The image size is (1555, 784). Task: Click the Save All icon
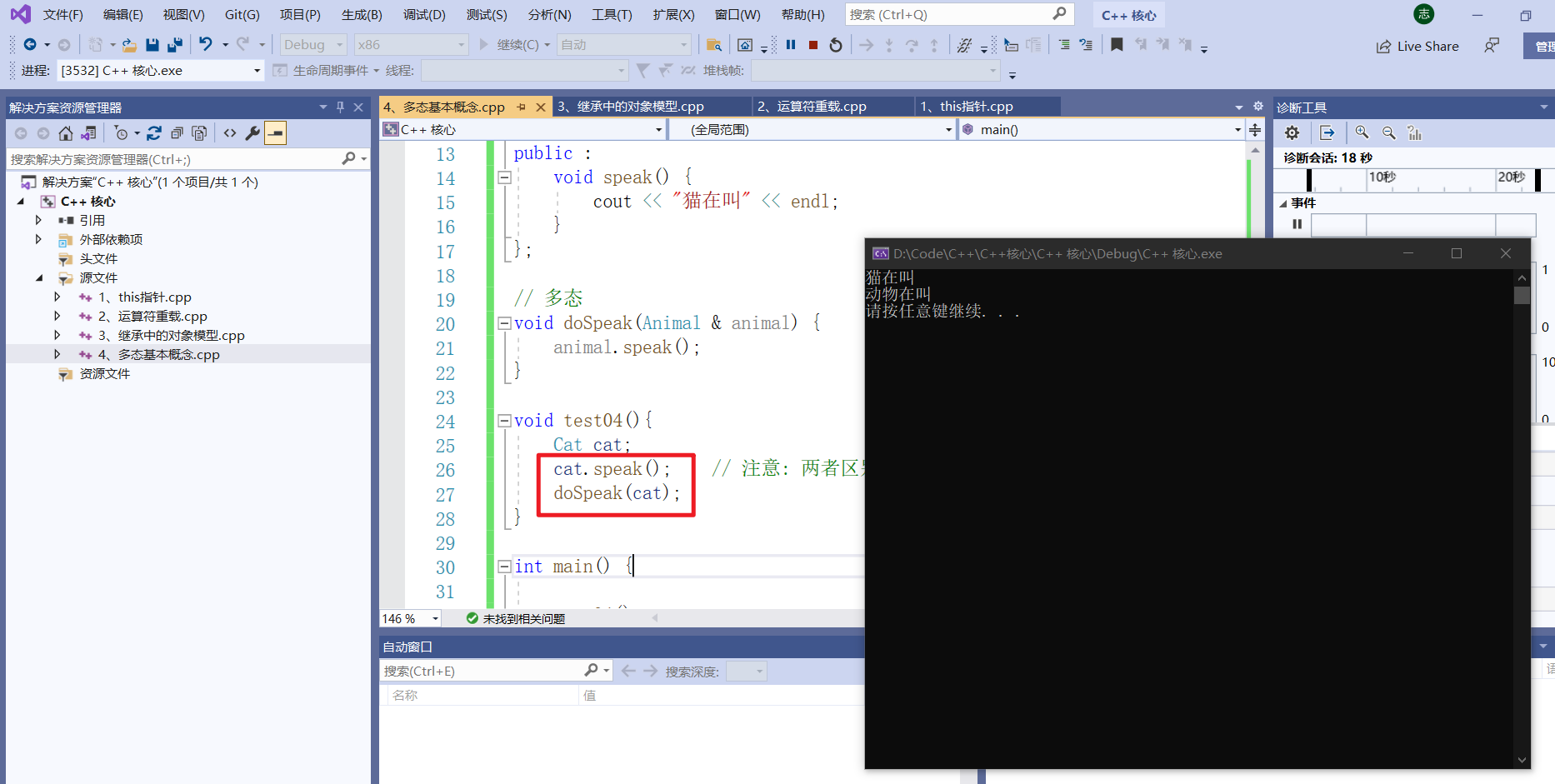coord(175,45)
